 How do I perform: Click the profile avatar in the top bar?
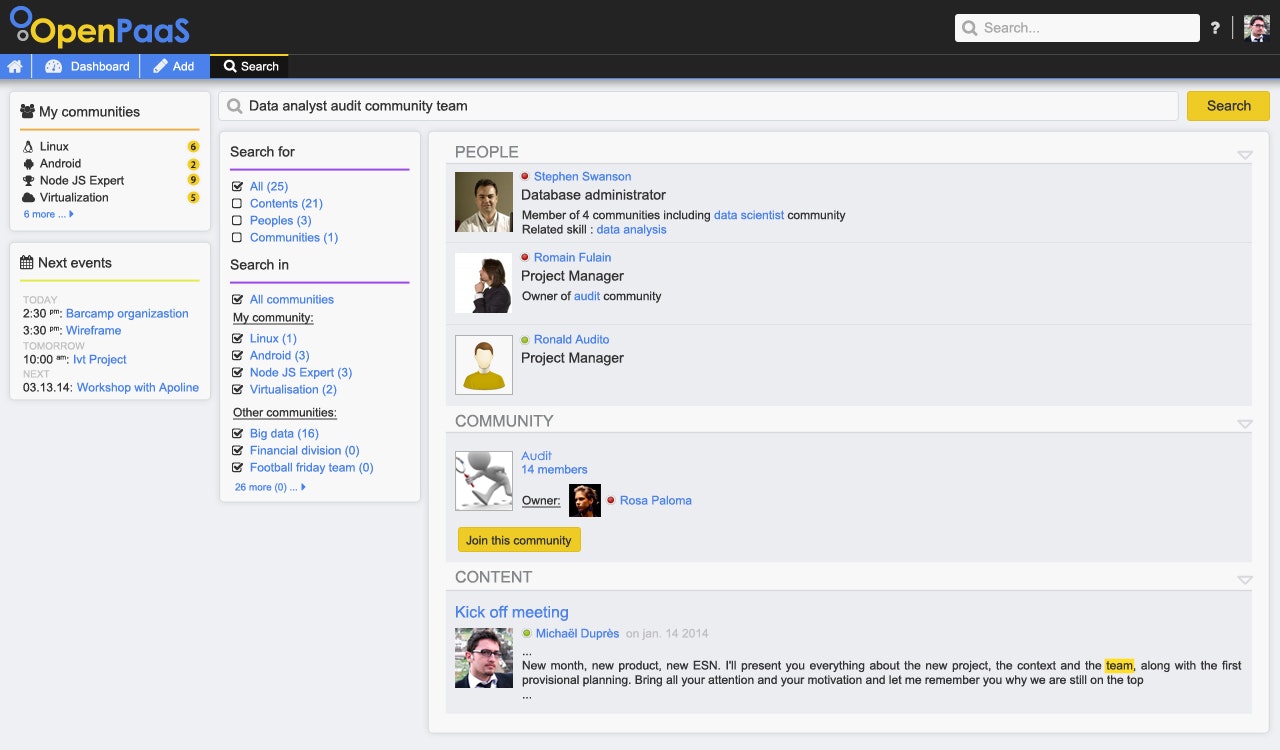pyautogui.click(x=1256, y=26)
